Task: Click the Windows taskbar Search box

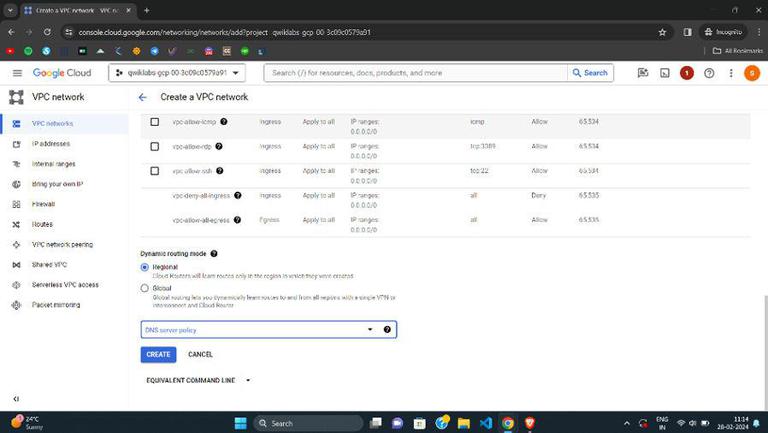Action: pos(308,423)
